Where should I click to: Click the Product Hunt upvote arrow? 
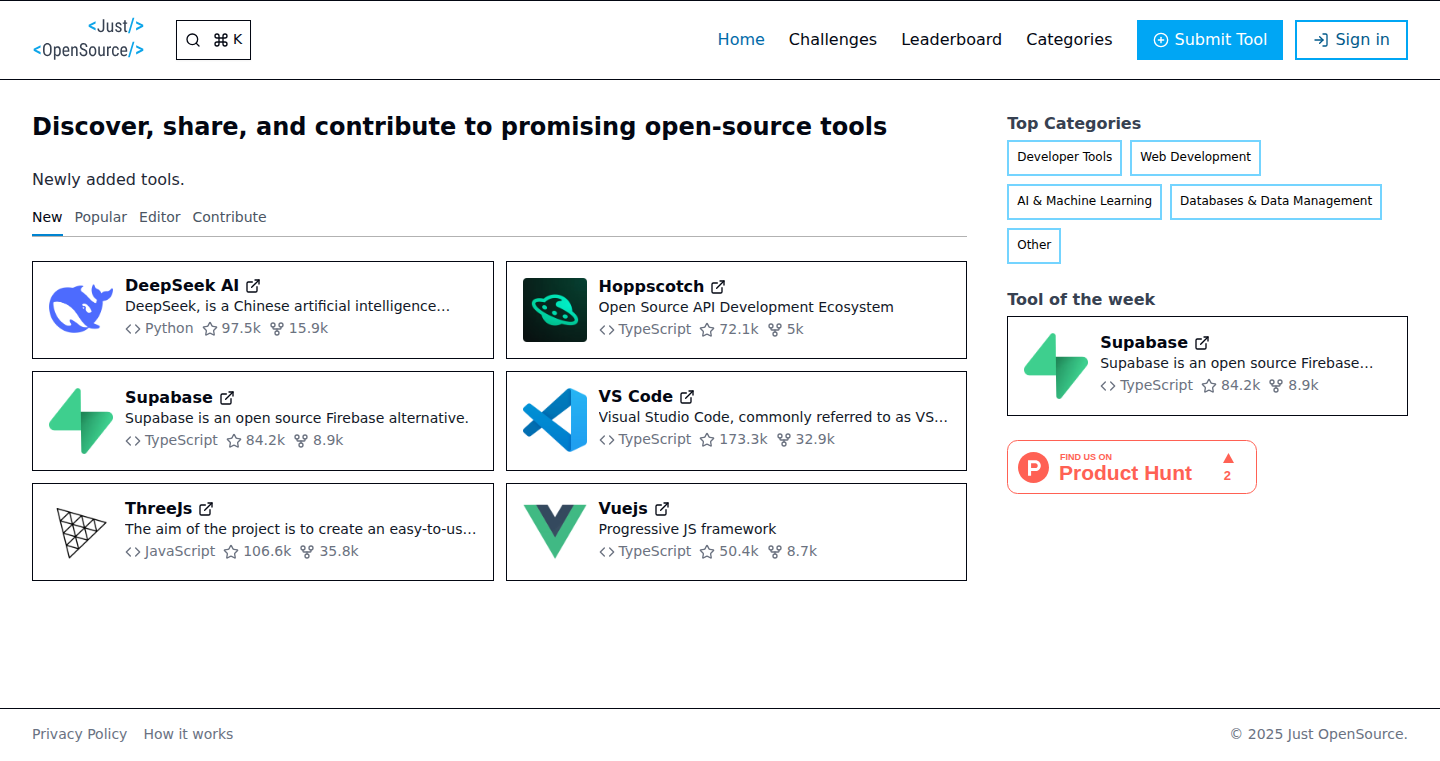point(1228,459)
